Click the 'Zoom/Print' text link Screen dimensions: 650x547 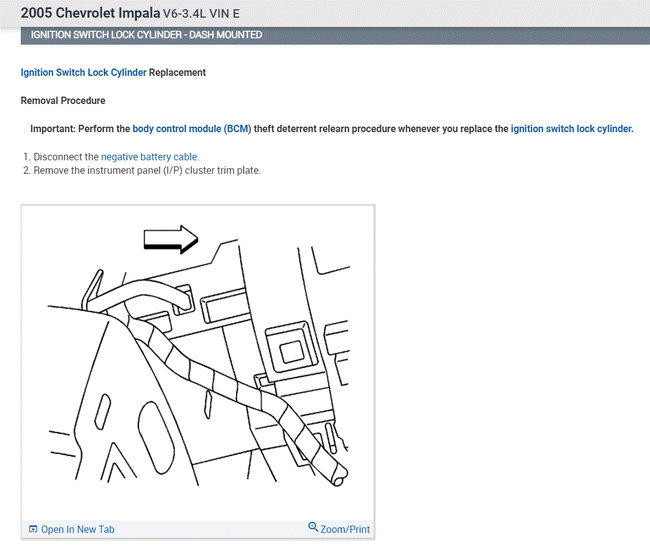[345, 529]
